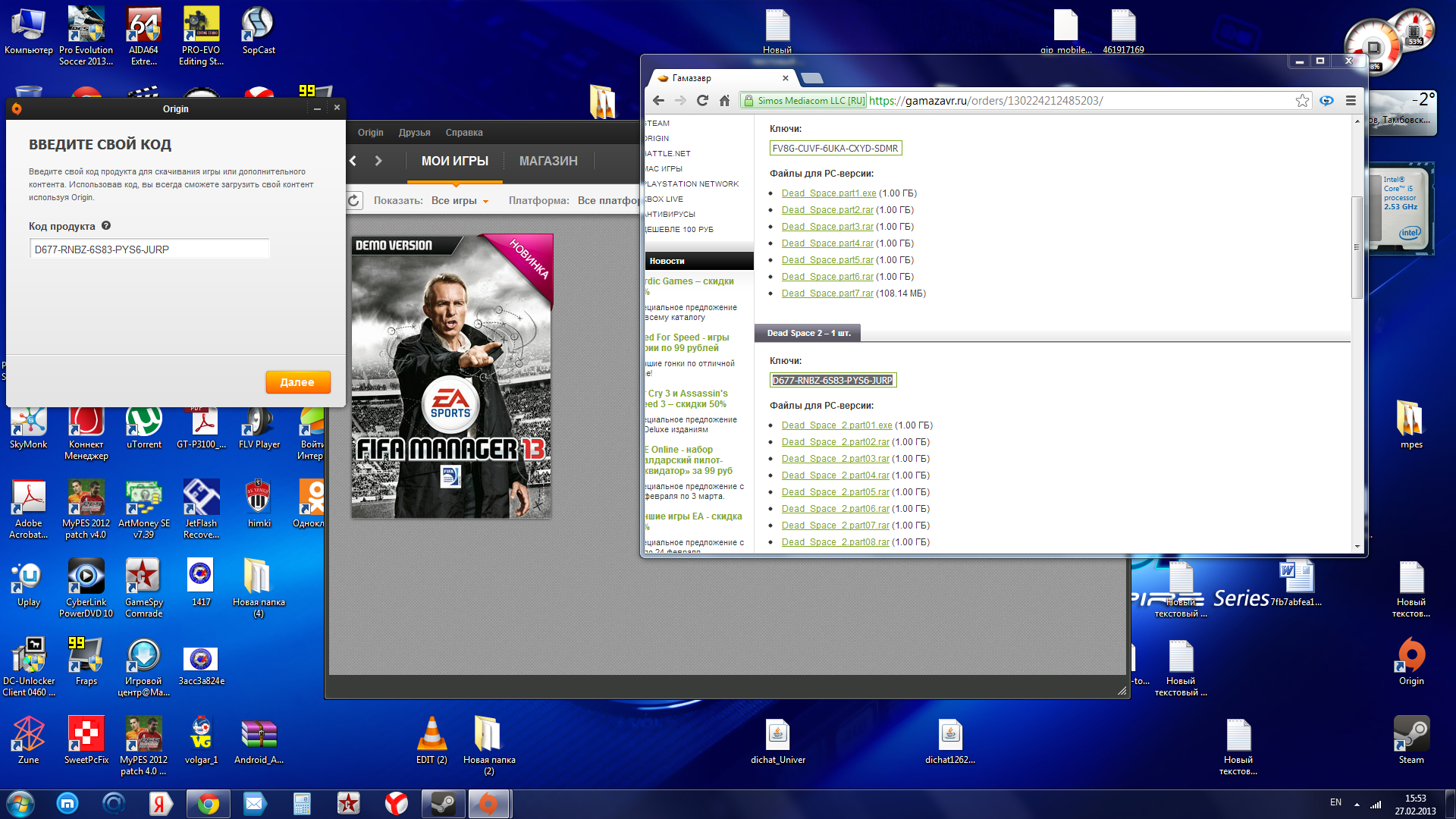Open the calculator taskbar icon
Viewport: 1456px width, 819px height.
click(x=302, y=804)
